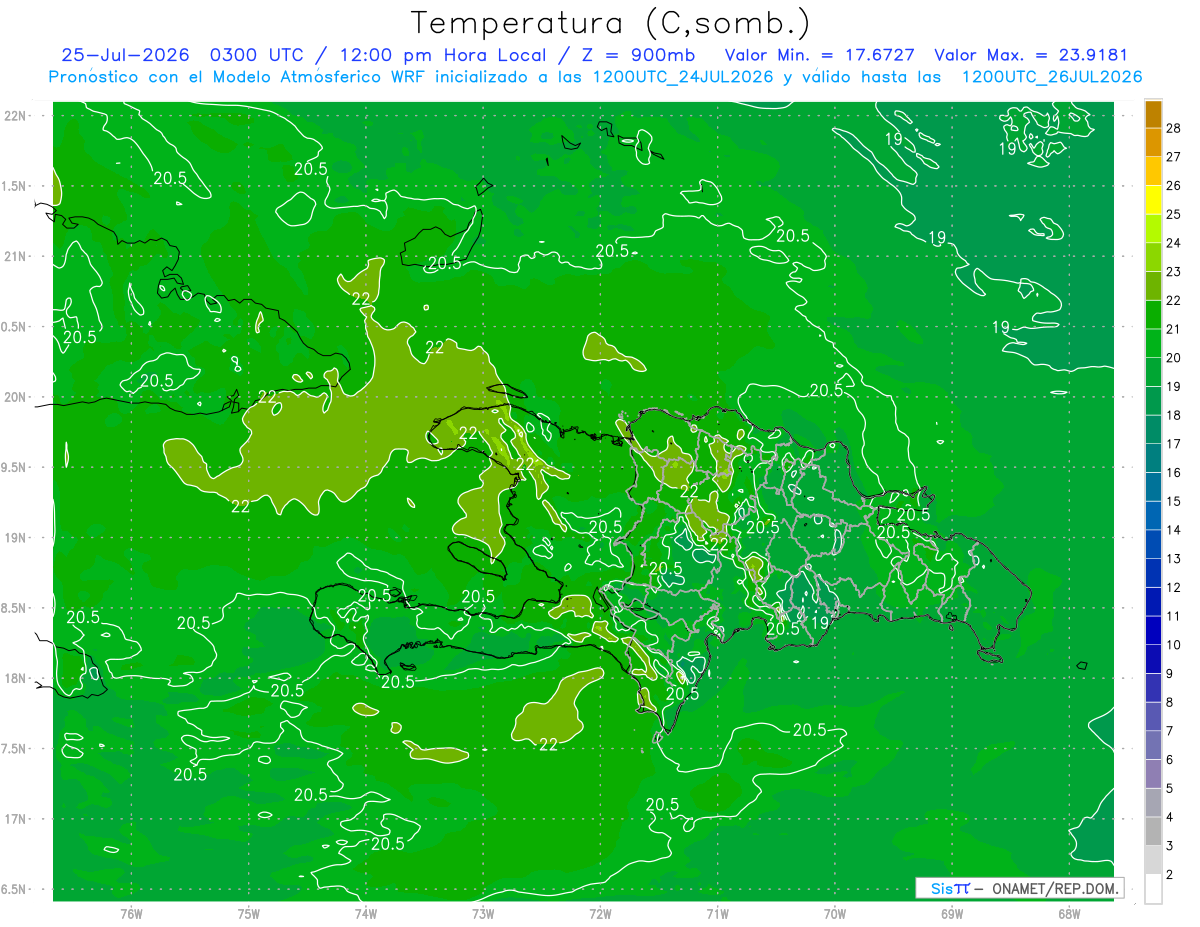Click the color scale label "28"
This screenshot has width=1200, height=927.
[x=1175, y=128]
